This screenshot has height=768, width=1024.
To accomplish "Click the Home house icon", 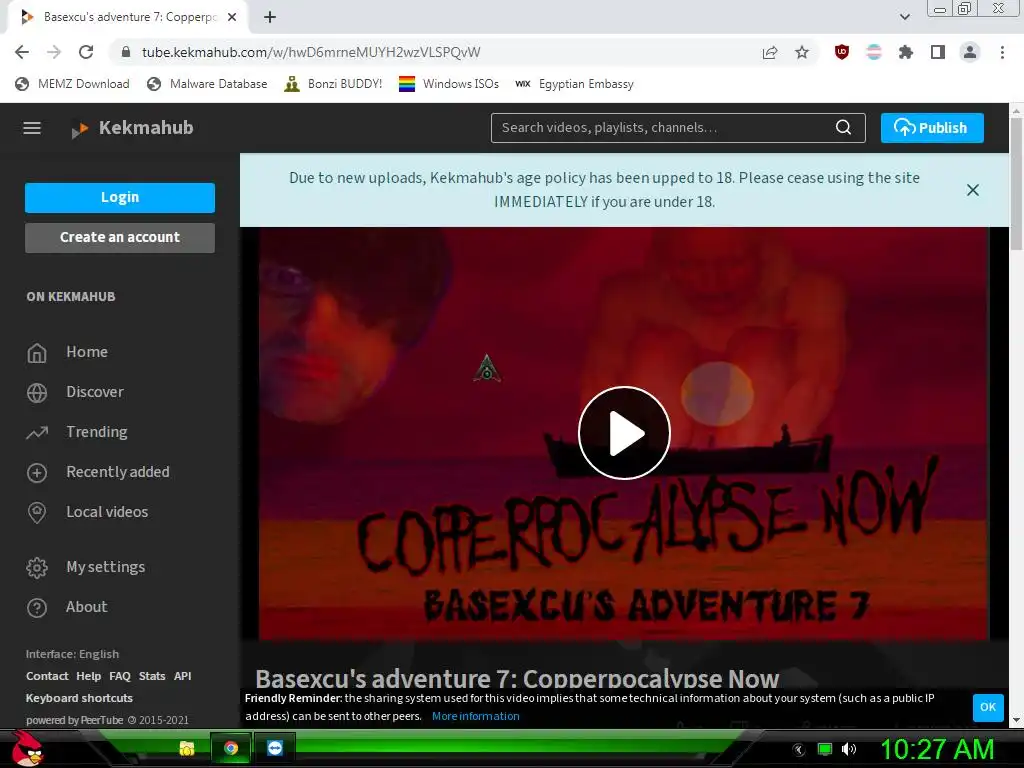I will click(x=37, y=353).
